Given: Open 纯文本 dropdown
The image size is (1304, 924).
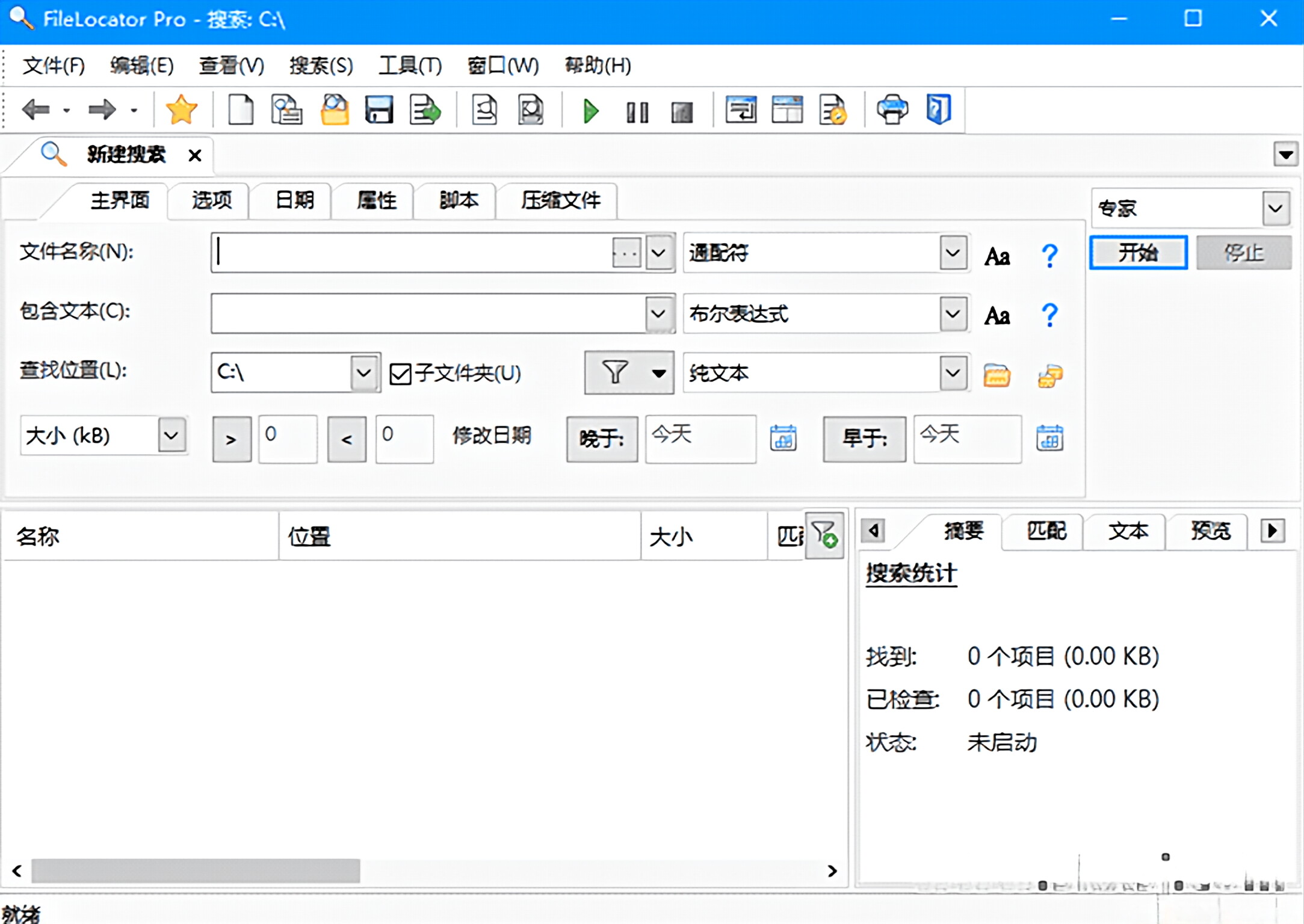Looking at the screenshot, I should click(953, 373).
